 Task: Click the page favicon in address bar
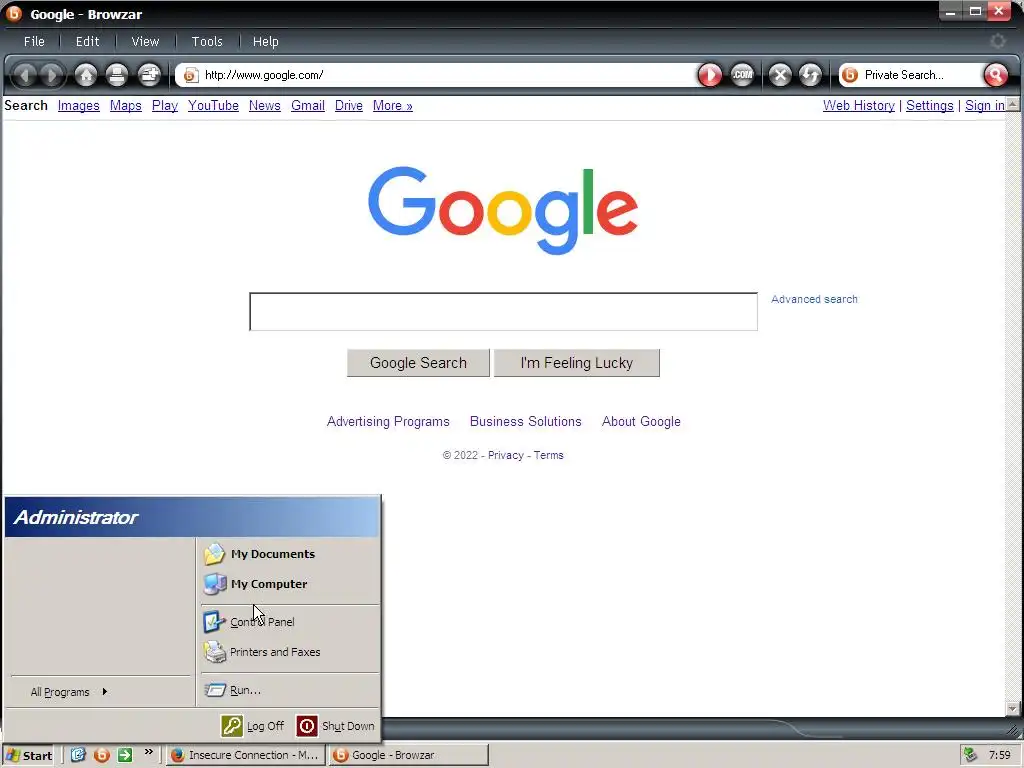click(x=190, y=75)
